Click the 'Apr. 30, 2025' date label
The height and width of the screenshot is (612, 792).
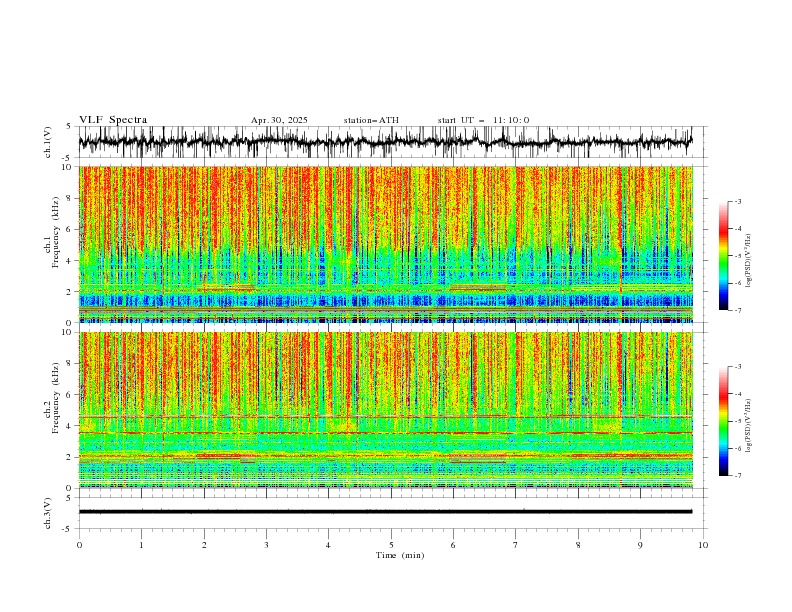pos(279,120)
